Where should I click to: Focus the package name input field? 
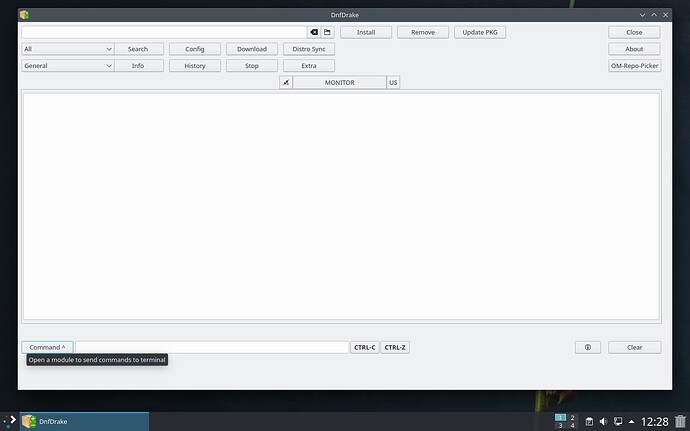pyautogui.click(x=164, y=32)
